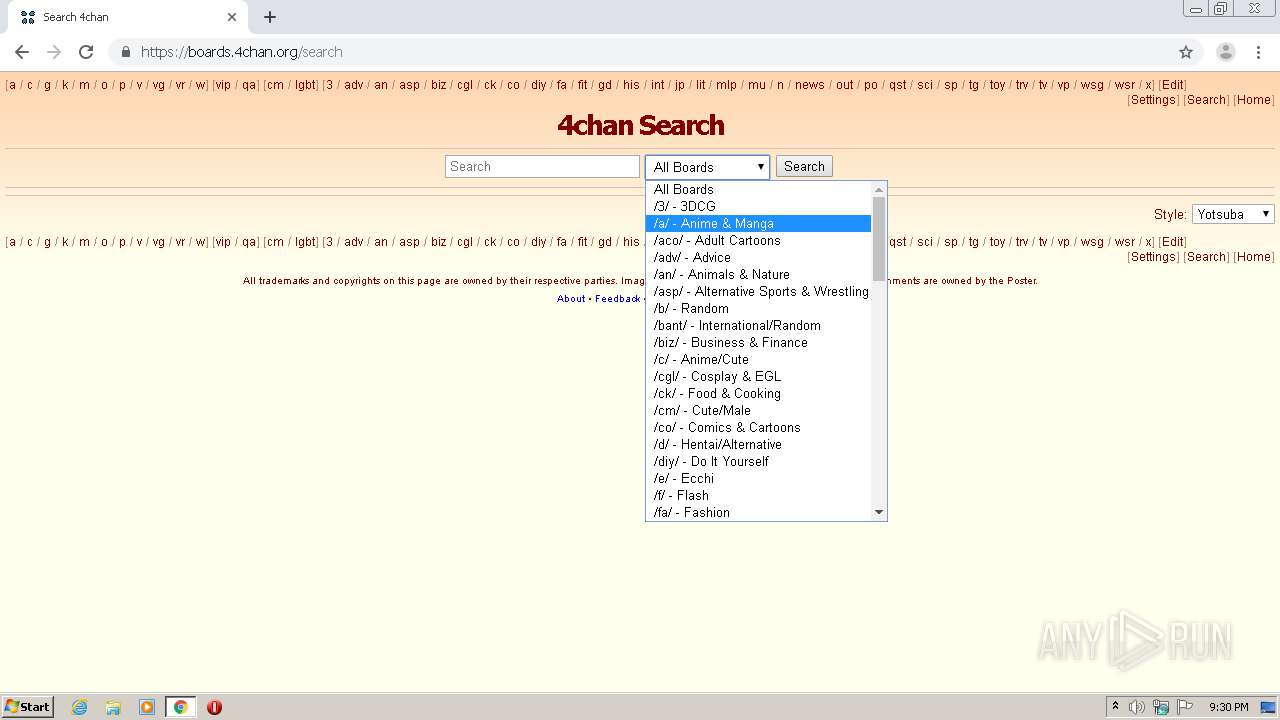
Task: Select /cm/ - Cute/Male option
Action: click(758, 410)
